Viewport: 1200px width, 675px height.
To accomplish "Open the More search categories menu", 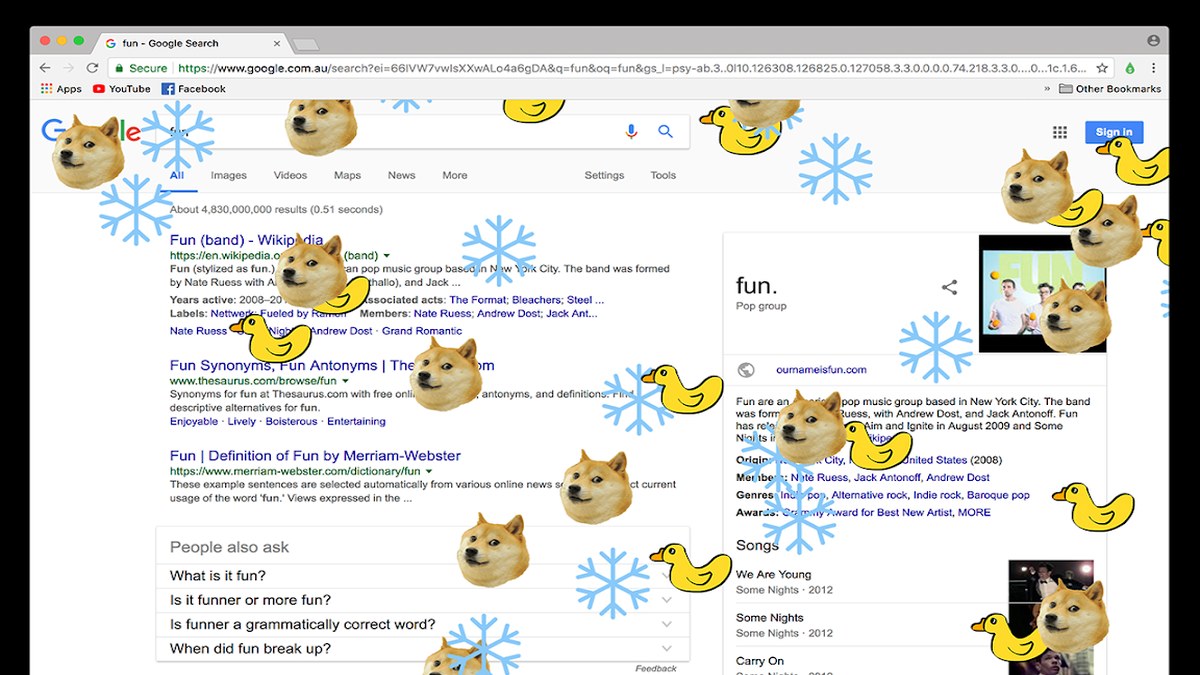I will coord(455,175).
